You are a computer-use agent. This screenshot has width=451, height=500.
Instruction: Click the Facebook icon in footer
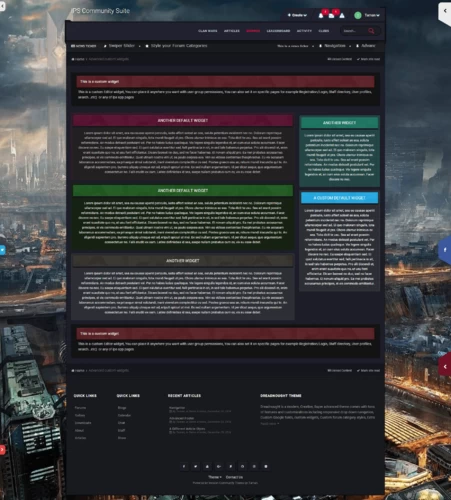point(184,466)
